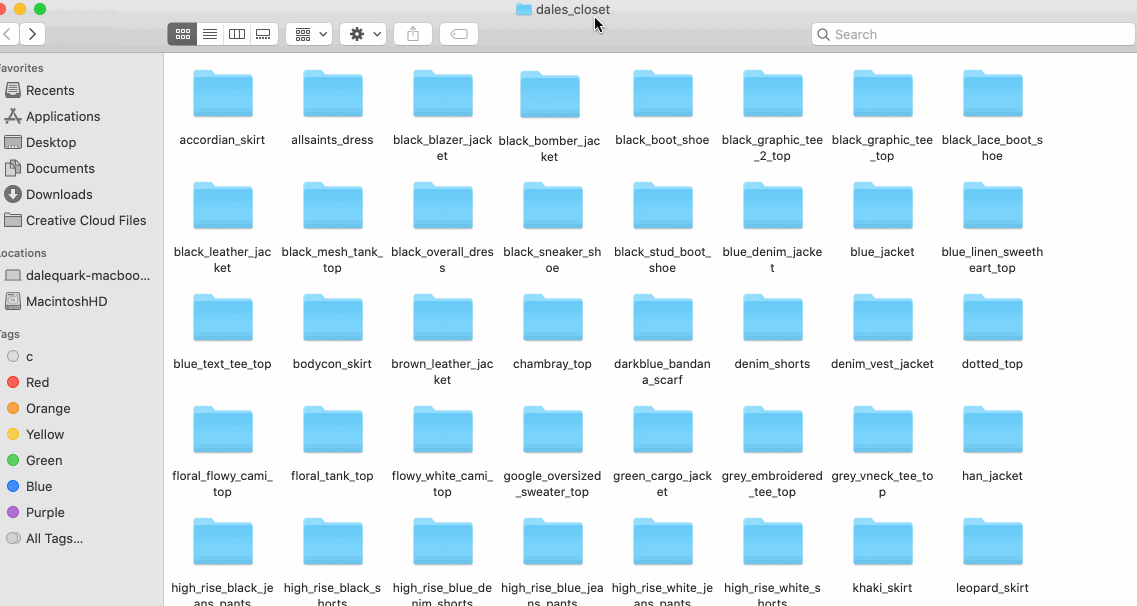
Task: Switch to column view
Action: pyautogui.click(x=236, y=33)
